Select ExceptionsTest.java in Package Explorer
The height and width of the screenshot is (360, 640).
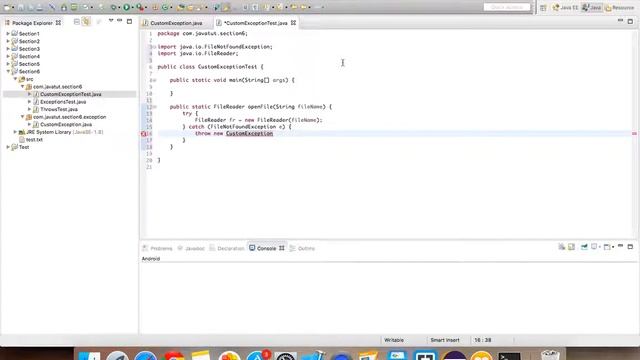63,102
